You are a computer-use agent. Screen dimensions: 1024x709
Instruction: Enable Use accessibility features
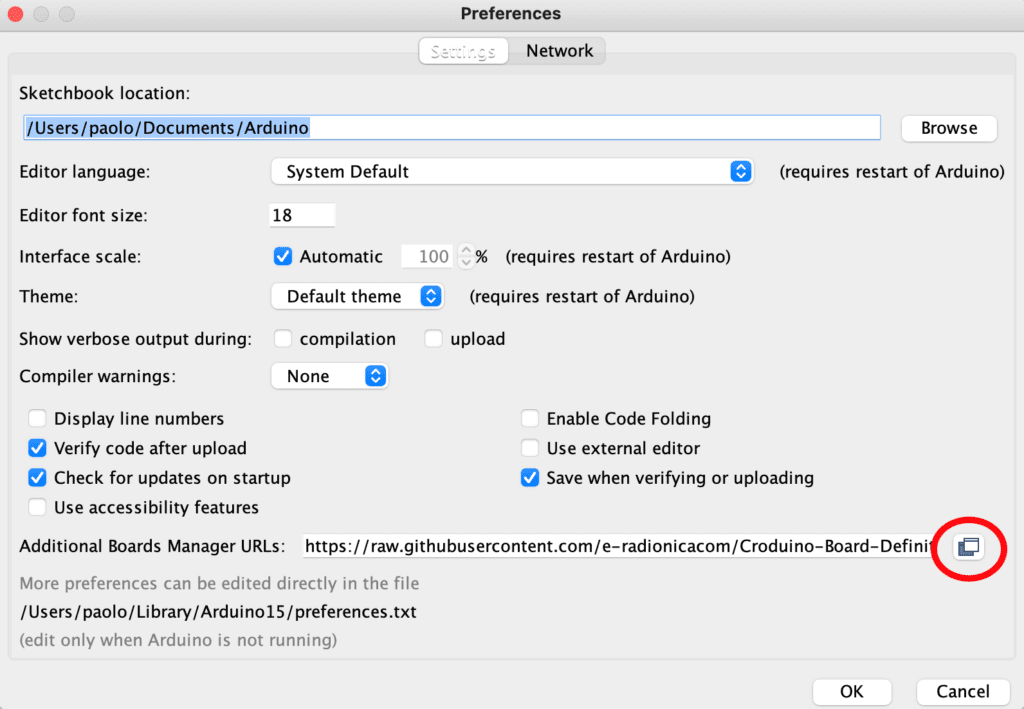pyautogui.click(x=37, y=507)
